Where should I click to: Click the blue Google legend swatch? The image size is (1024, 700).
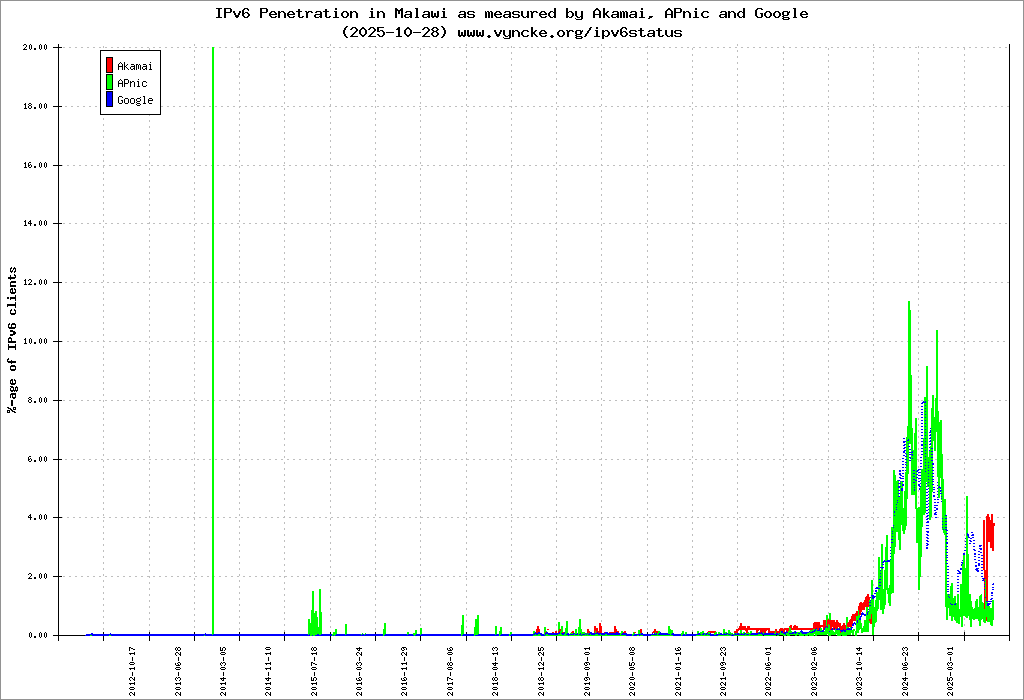(109, 100)
